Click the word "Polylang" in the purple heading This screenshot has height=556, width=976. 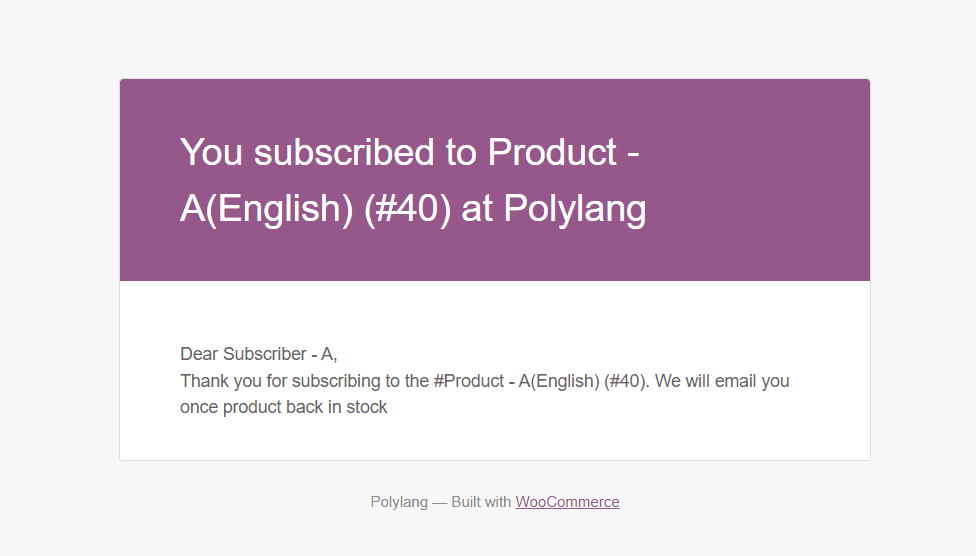tap(575, 209)
